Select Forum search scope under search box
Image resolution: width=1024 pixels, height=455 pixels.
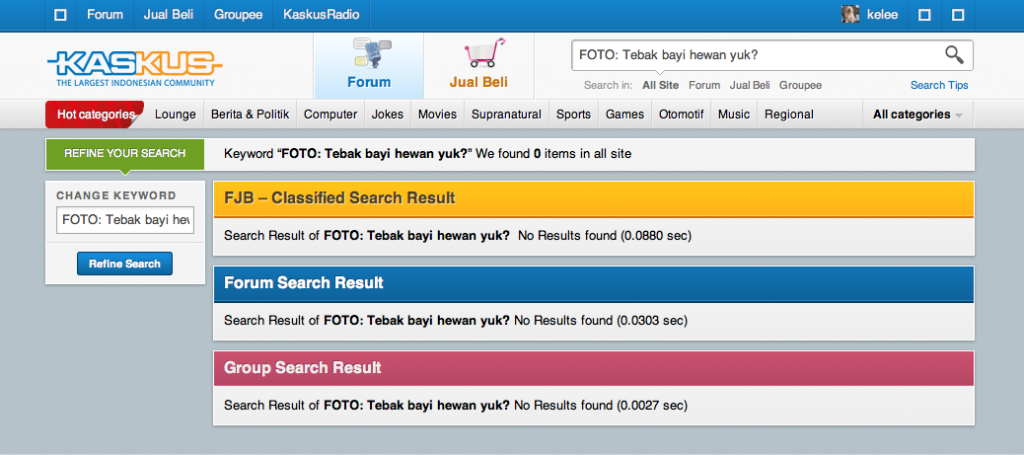(705, 85)
